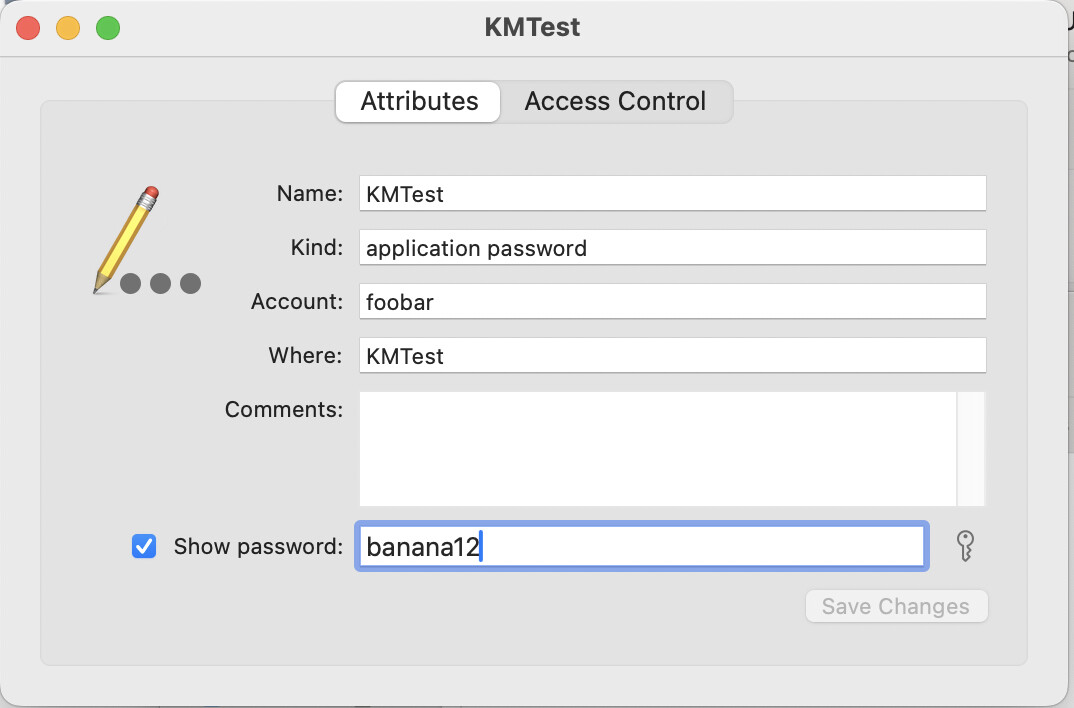The image size is (1074, 708).
Task: Click the Show password label text
Action: 258,547
